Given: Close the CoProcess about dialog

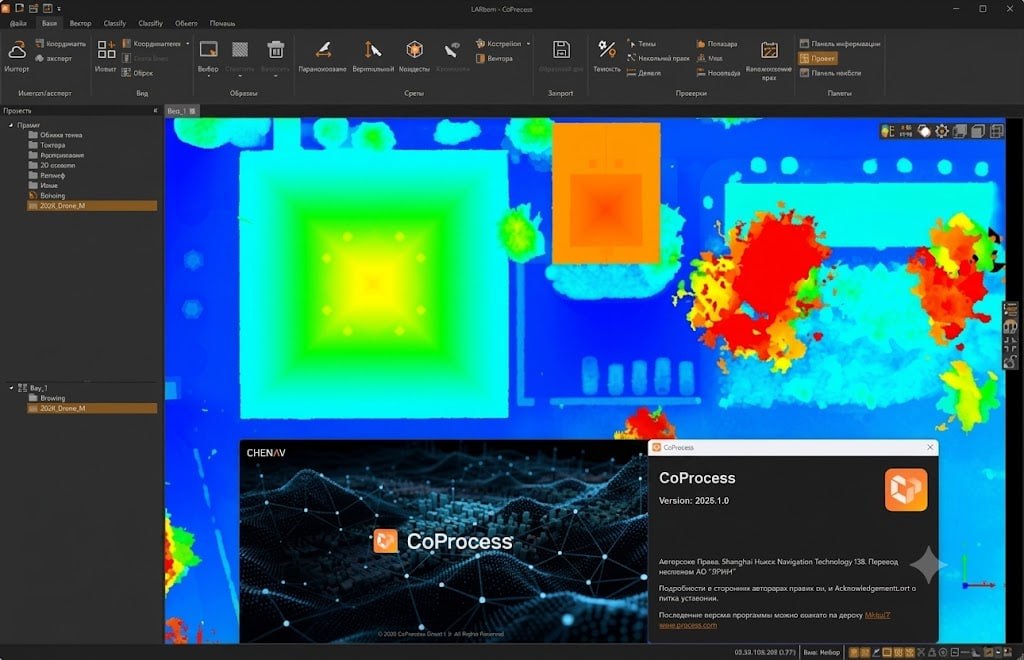Looking at the screenshot, I should pyautogui.click(x=930, y=447).
